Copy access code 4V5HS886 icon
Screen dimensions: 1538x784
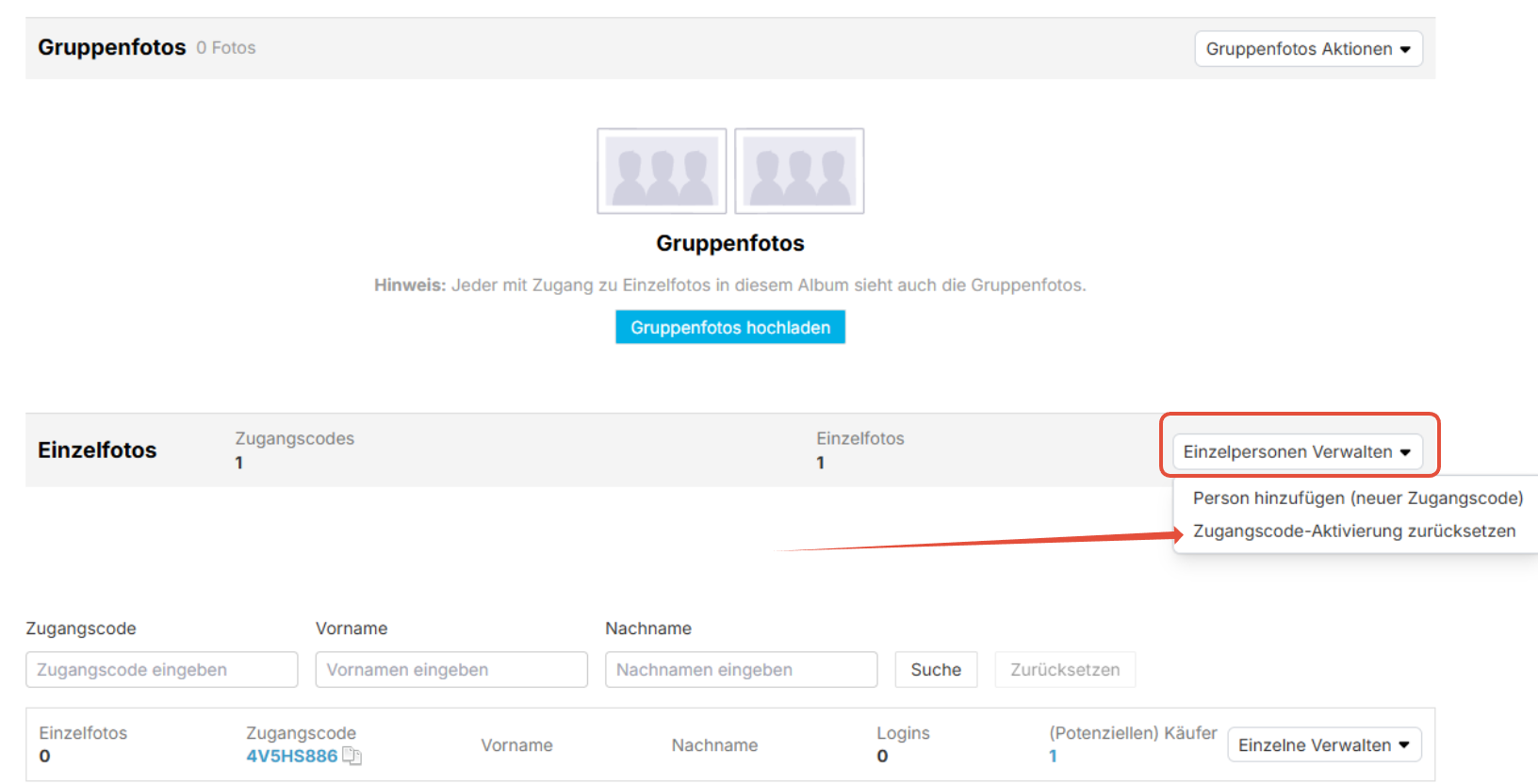(x=352, y=756)
